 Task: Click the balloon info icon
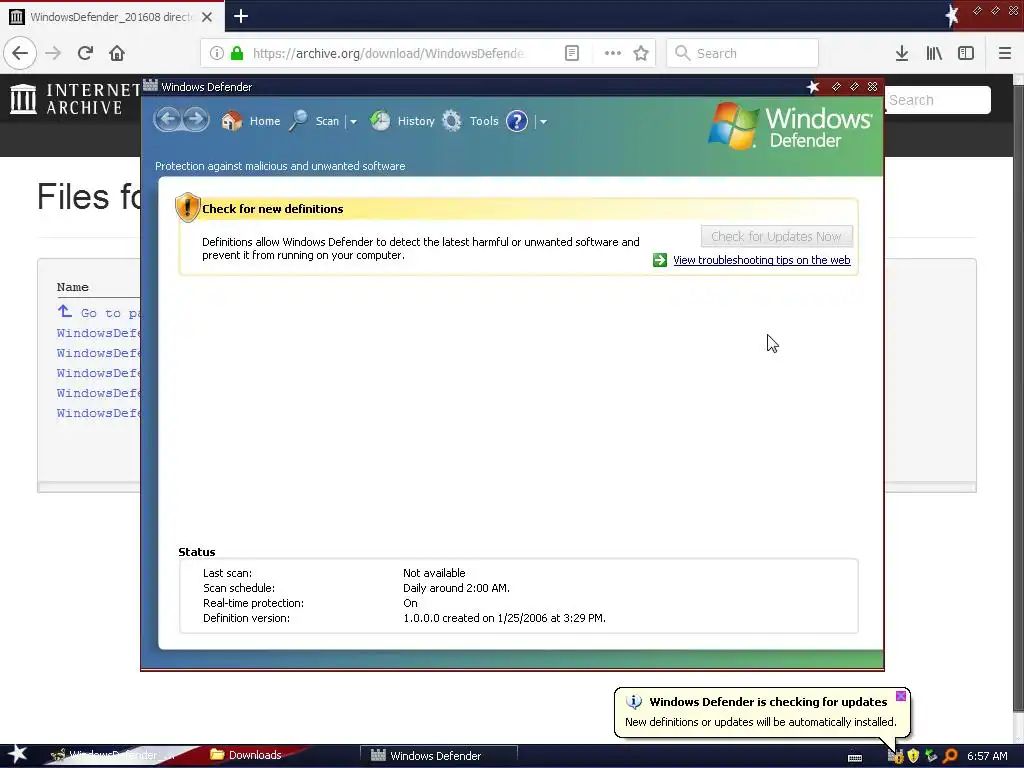633,702
